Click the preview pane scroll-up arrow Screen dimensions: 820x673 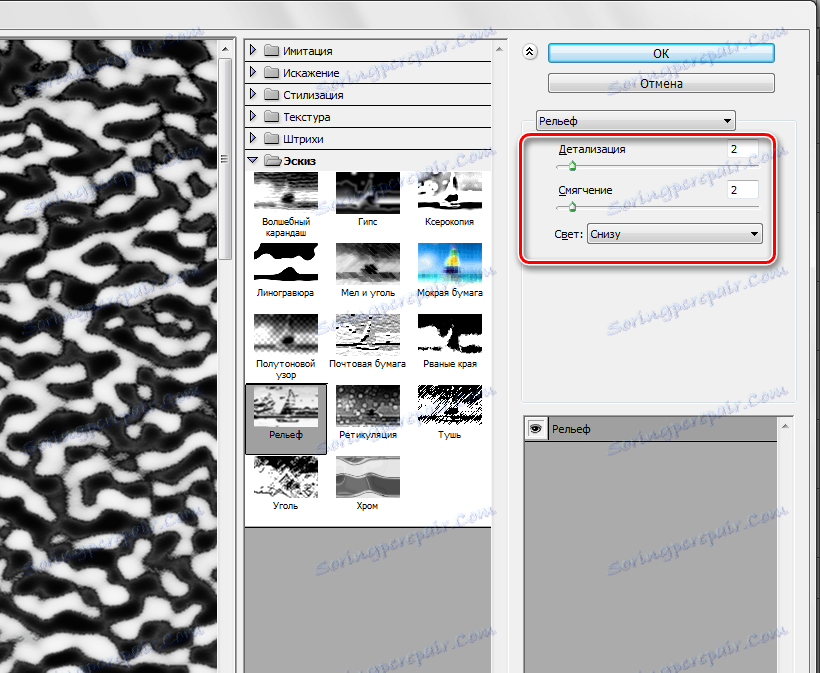click(x=225, y=49)
